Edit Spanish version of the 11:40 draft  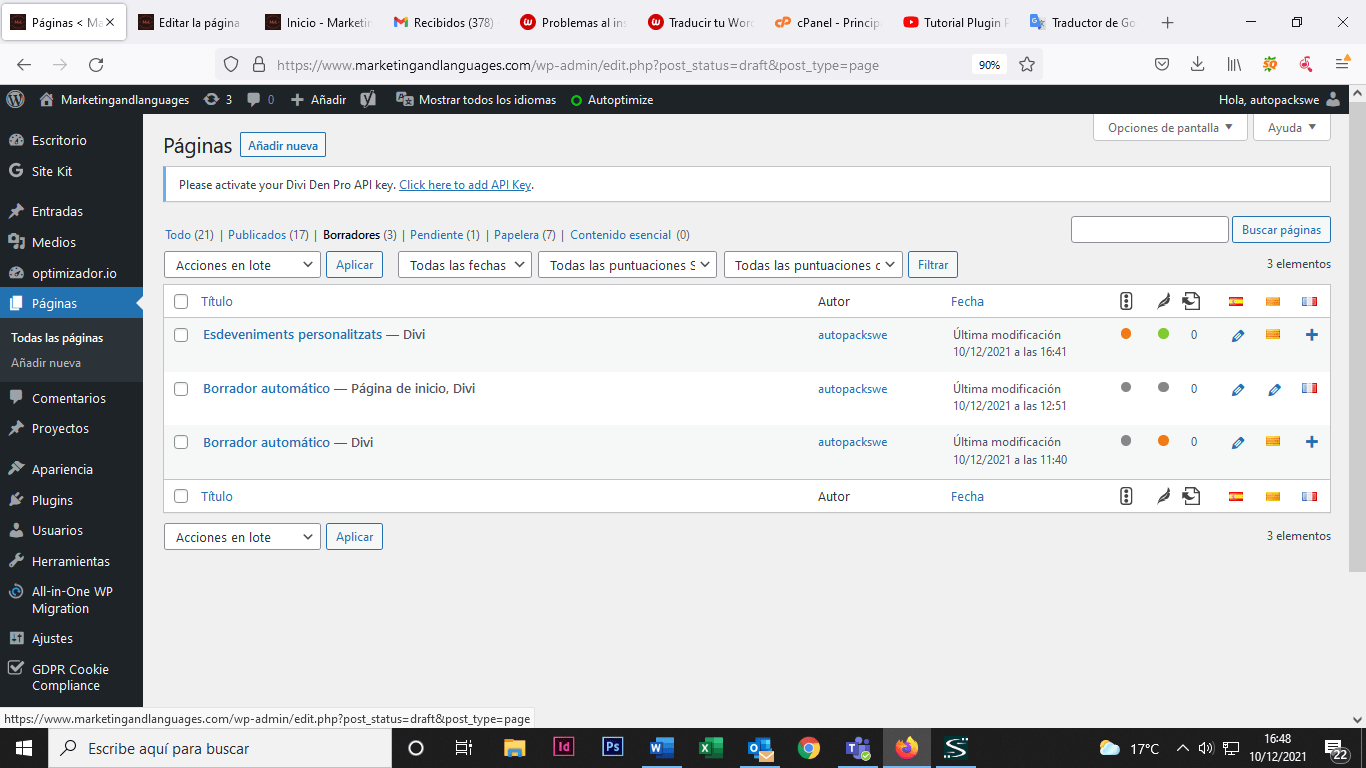pos(1238,442)
